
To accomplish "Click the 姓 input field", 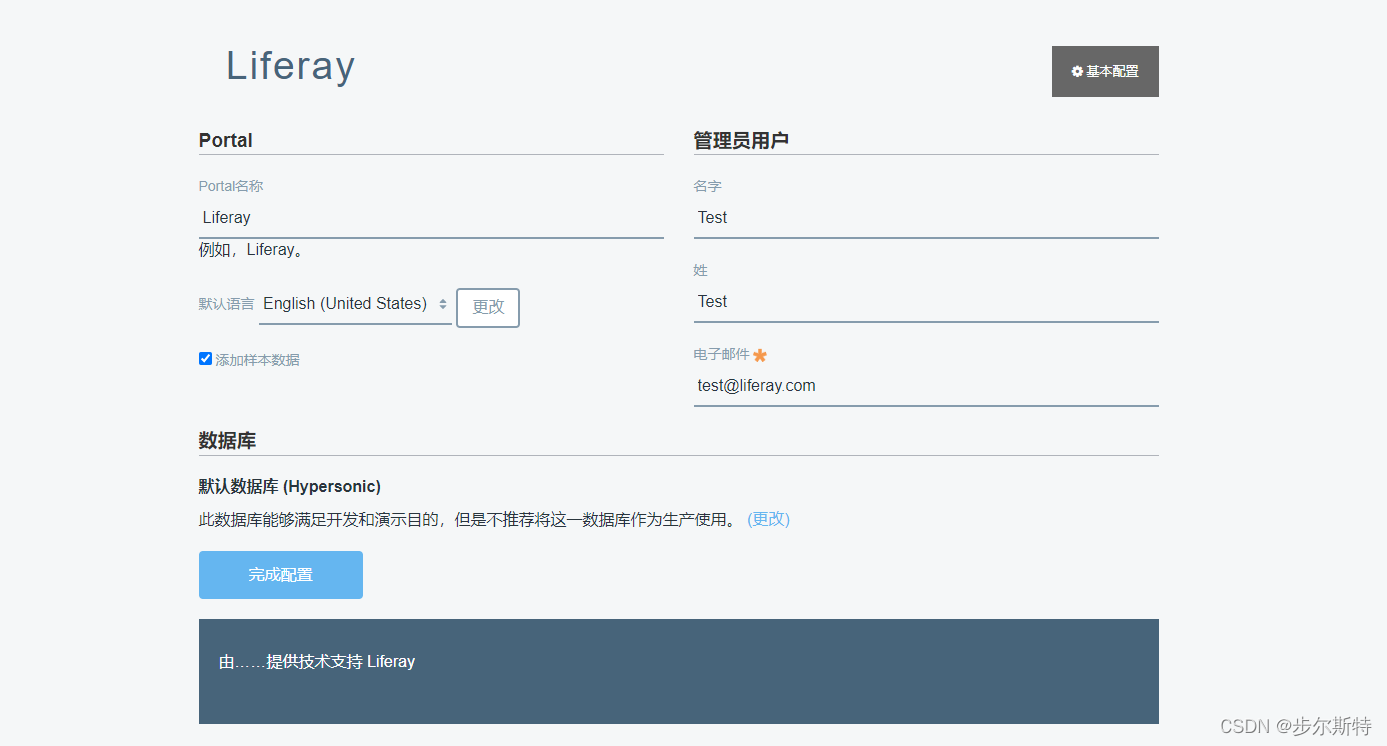I will pos(926,302).
